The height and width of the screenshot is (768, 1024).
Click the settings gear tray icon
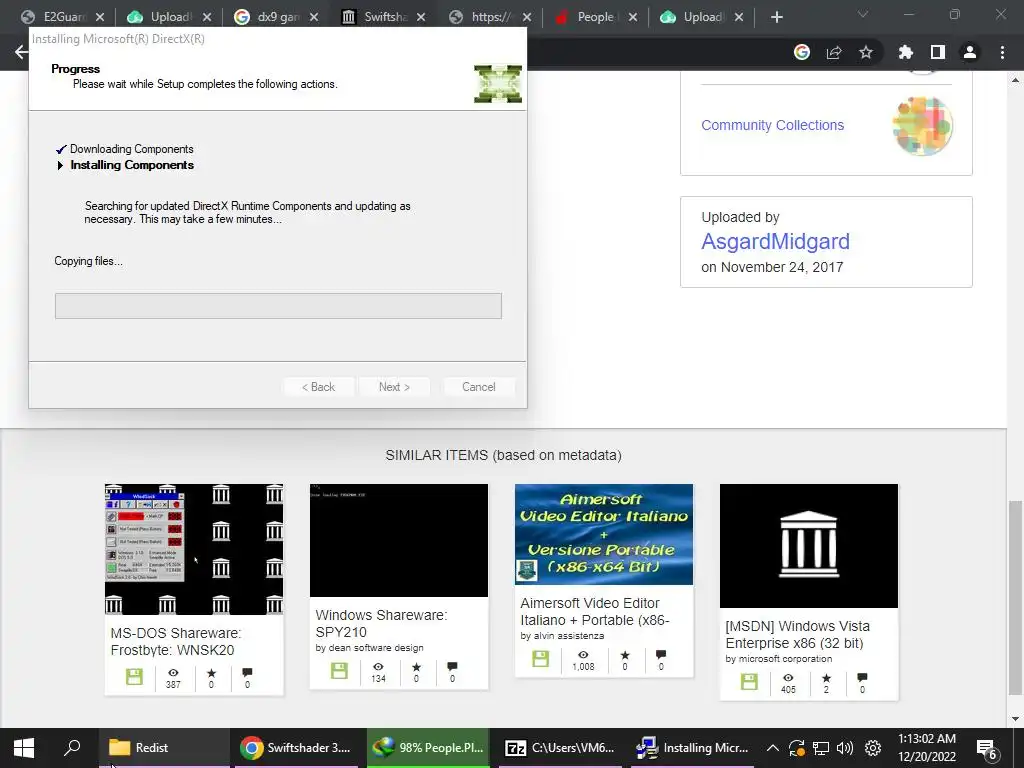pyautogui.click(x=873, y=748)
